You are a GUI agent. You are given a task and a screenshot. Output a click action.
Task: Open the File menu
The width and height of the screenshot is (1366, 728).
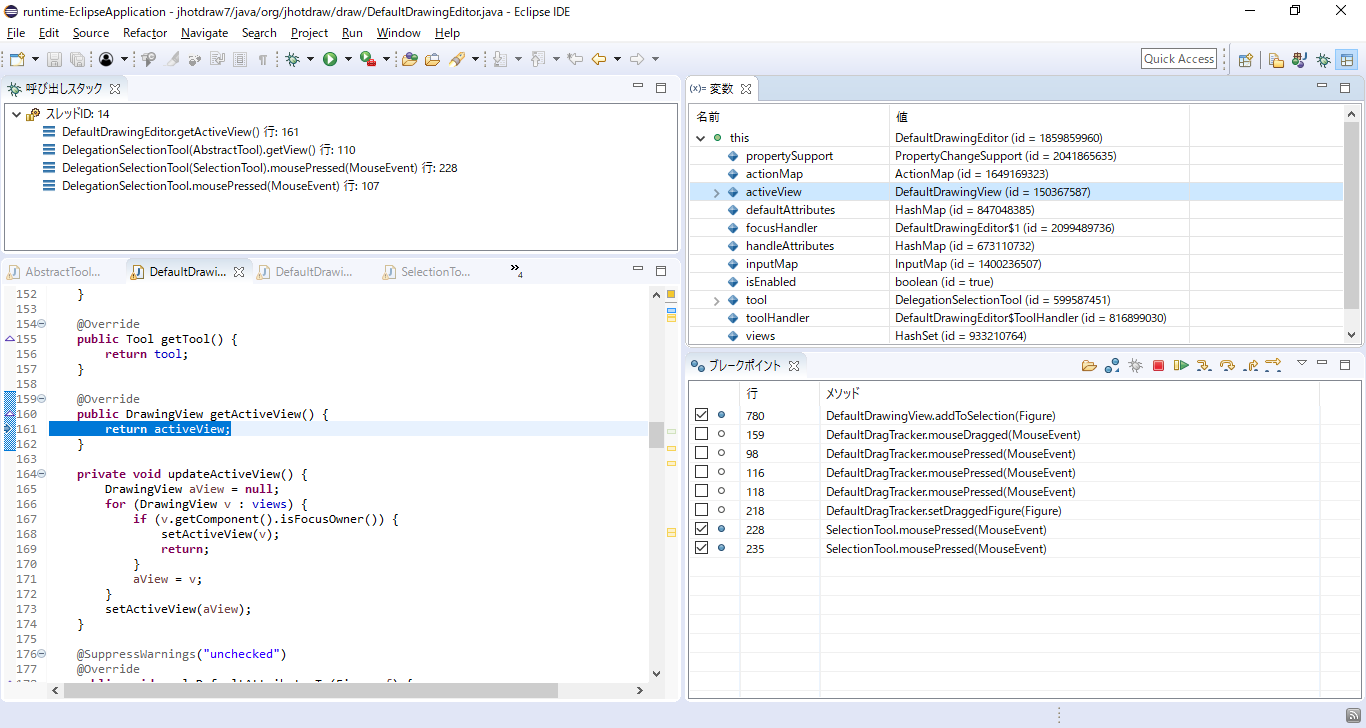[x=16, y=33]
